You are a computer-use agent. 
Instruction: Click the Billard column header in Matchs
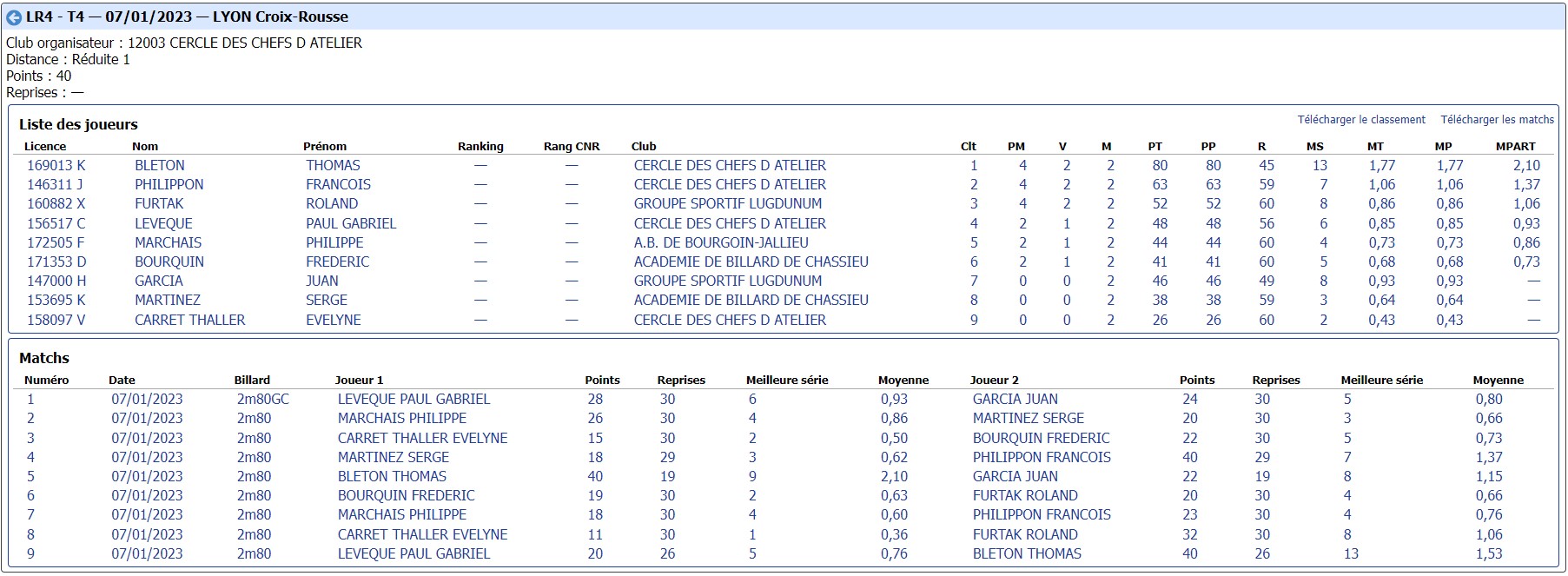click(x=252, y=380)
